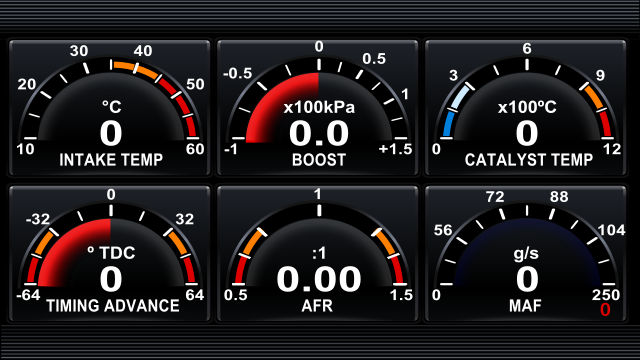Screen dimensions: 640x360
Task: Open the Boost gauge tile
Action: (x=318, y=108)
